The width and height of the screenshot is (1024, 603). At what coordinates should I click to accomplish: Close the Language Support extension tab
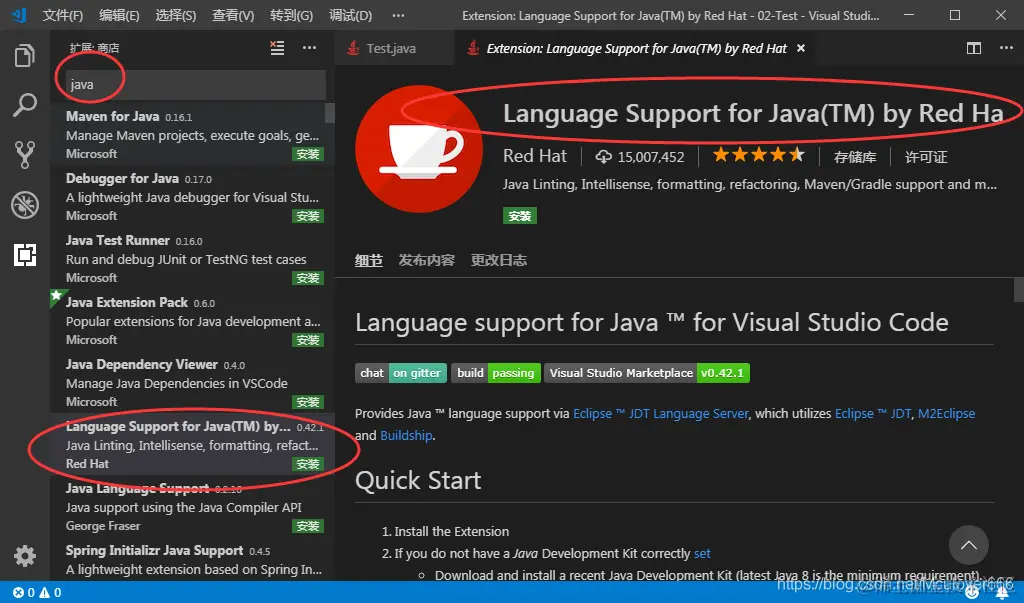pos(801,48)
